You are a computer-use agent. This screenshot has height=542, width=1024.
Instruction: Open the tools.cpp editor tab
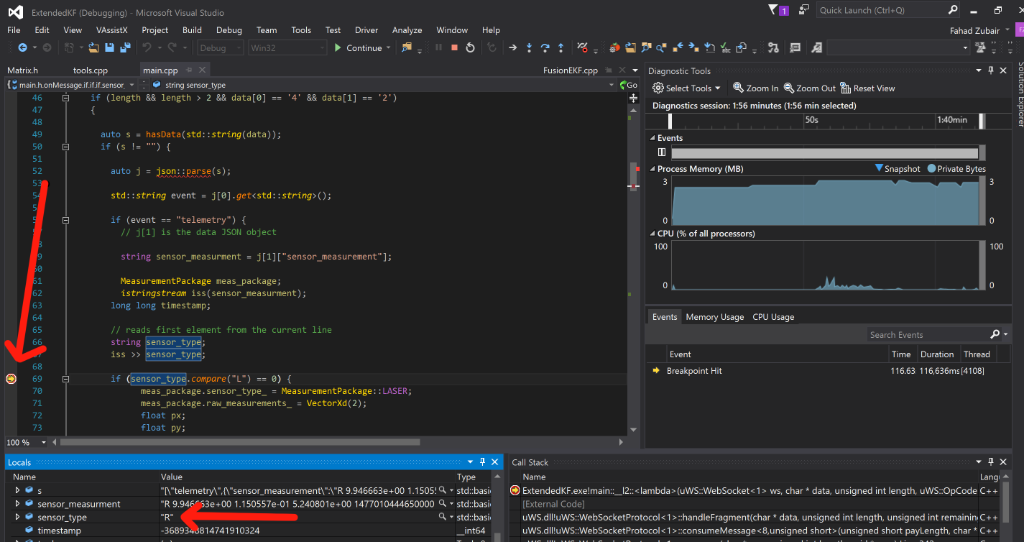(x=90, y=71)
